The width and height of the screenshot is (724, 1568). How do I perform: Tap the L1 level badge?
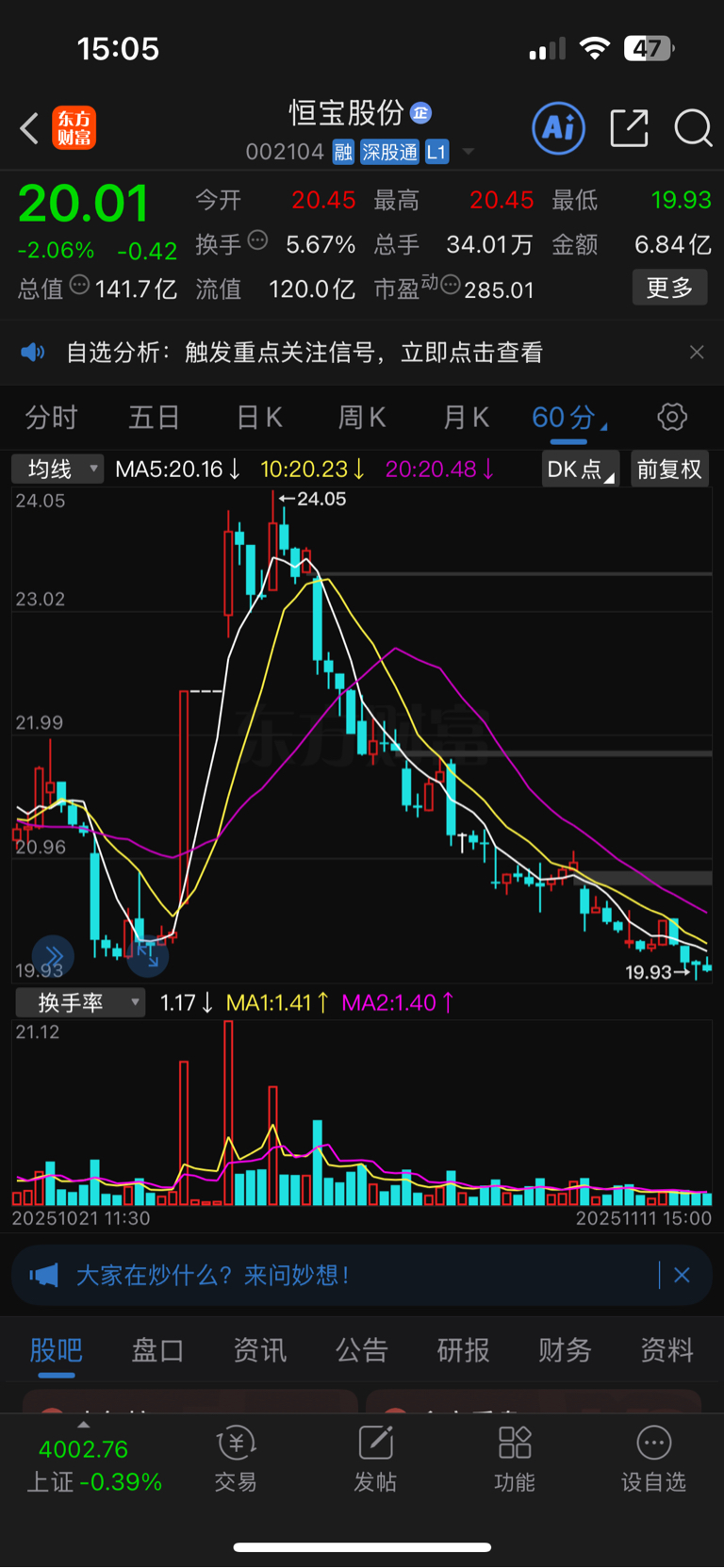[436, 152]
